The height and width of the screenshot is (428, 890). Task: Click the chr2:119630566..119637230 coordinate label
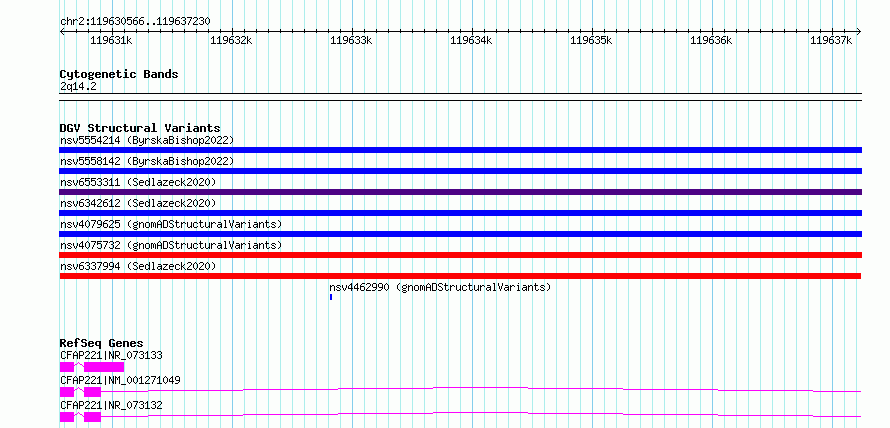[x=135, y=22]
